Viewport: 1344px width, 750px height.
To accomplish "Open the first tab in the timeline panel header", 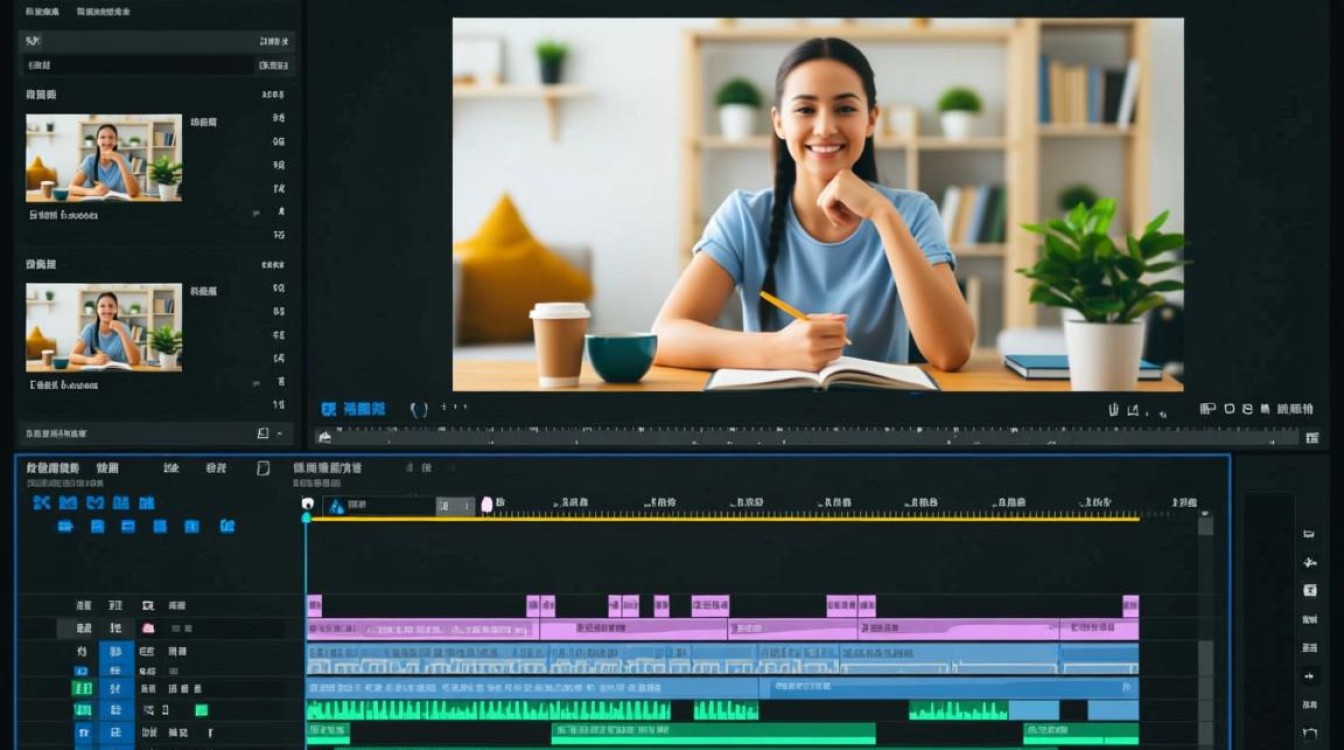I will pos(53,468).
